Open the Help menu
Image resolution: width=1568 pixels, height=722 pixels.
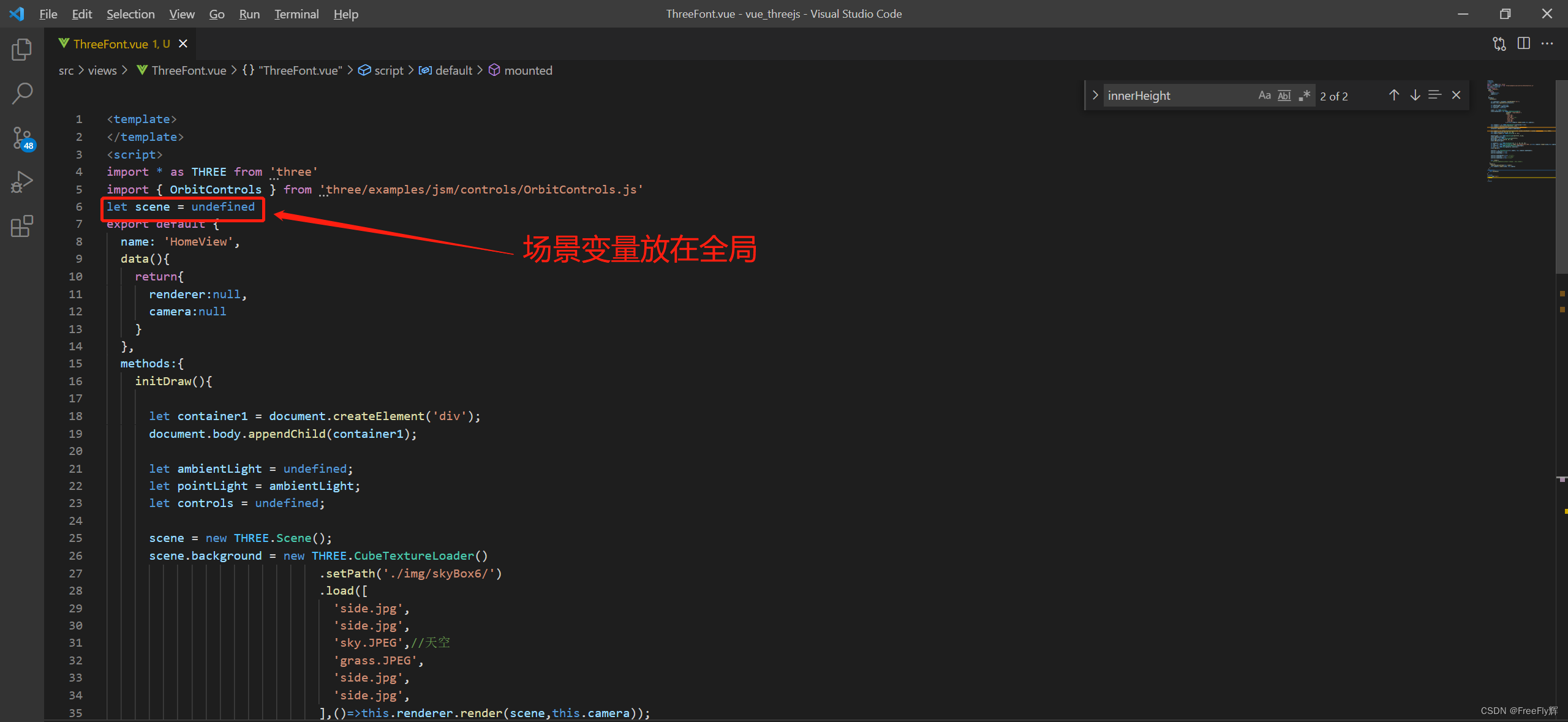tap(346, 13)
